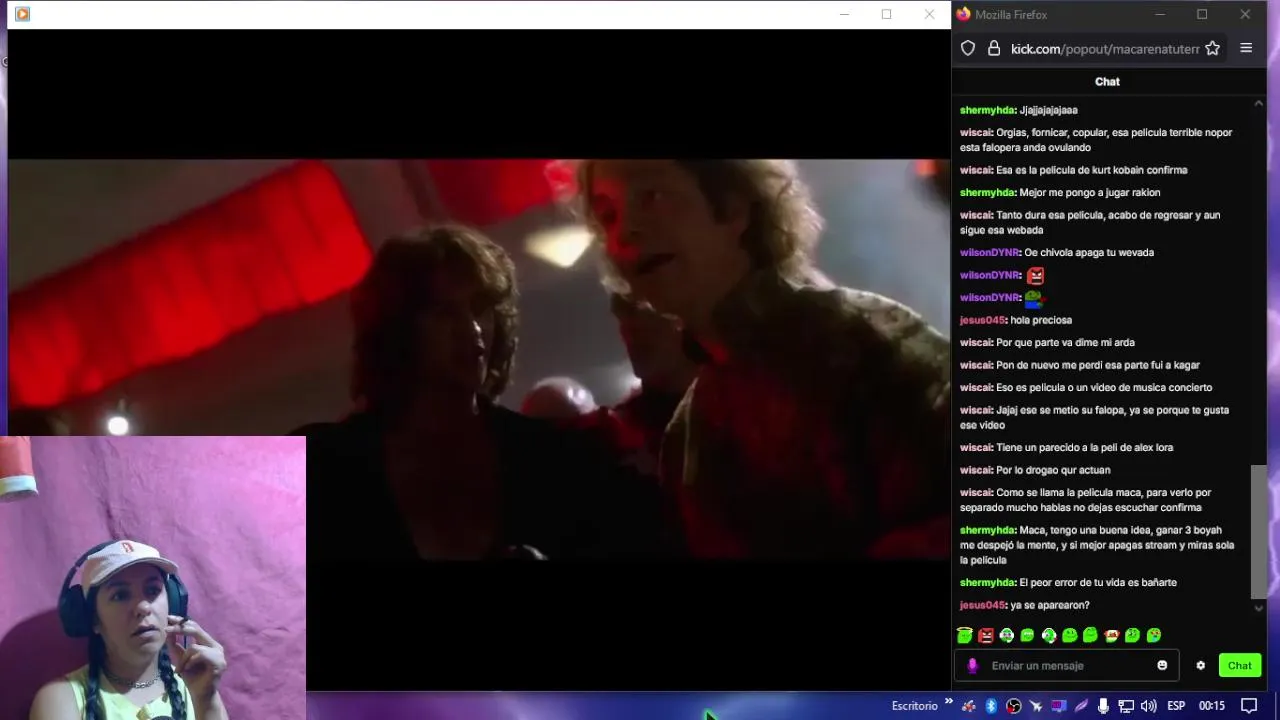The width and height of the screenshot is (1280, 720).
Task: Open the volume speaker tray icon
Action: (x=1148, y=706)
